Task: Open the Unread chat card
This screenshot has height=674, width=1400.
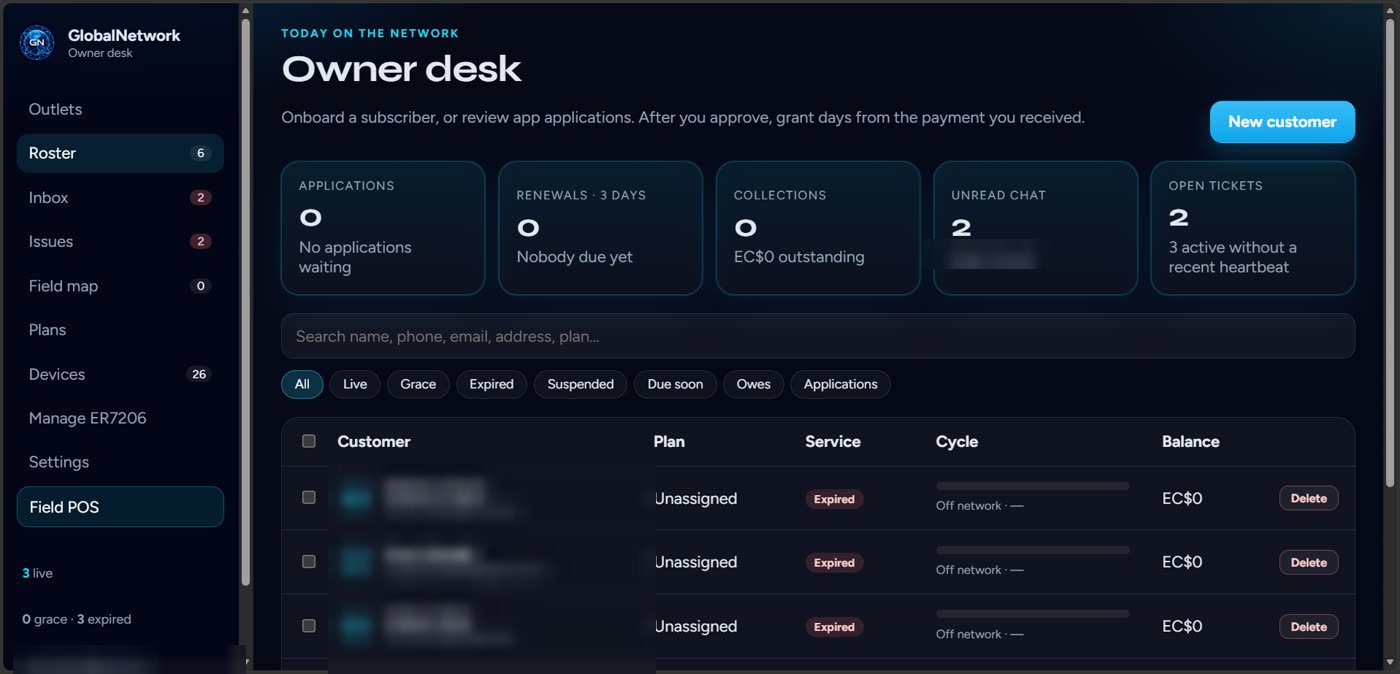Action: click(x=1035, y=228)
